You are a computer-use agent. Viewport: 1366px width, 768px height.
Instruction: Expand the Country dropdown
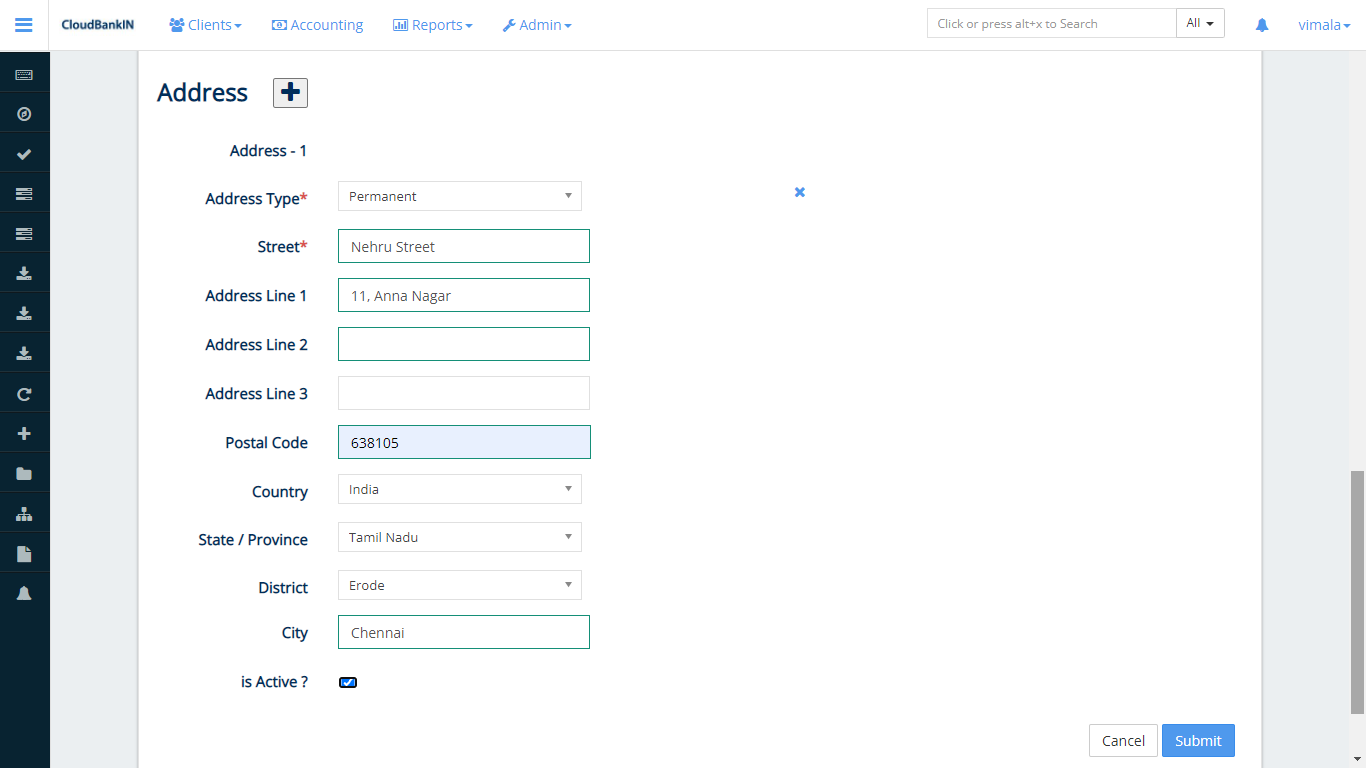point(459,489)
